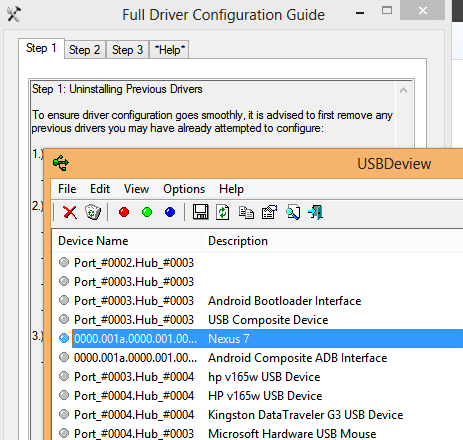Image resolution: width=463 pixels, height=440 pixels.
Task: Open the *Help* tab
Action: click(x=169, y=50)
